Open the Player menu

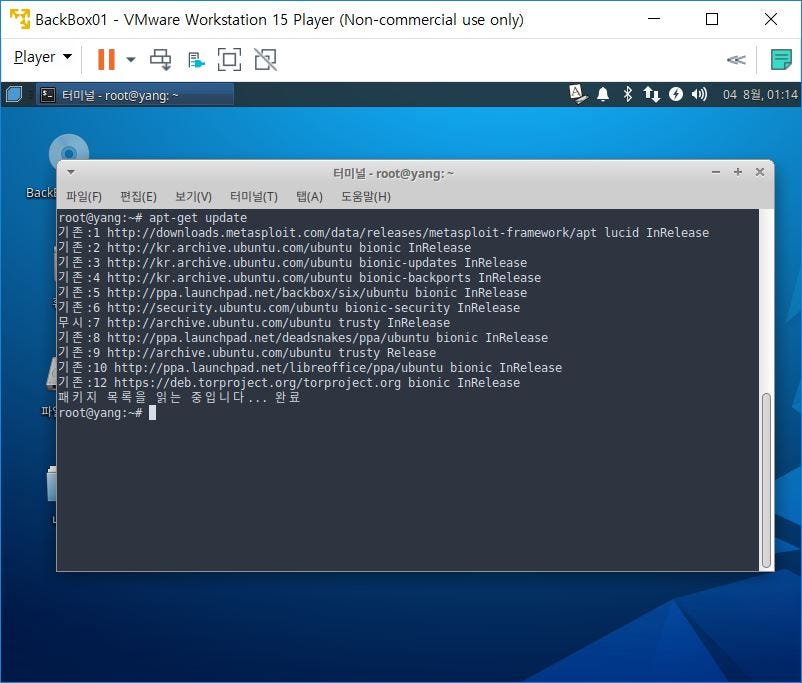click(x=42, y=57)
